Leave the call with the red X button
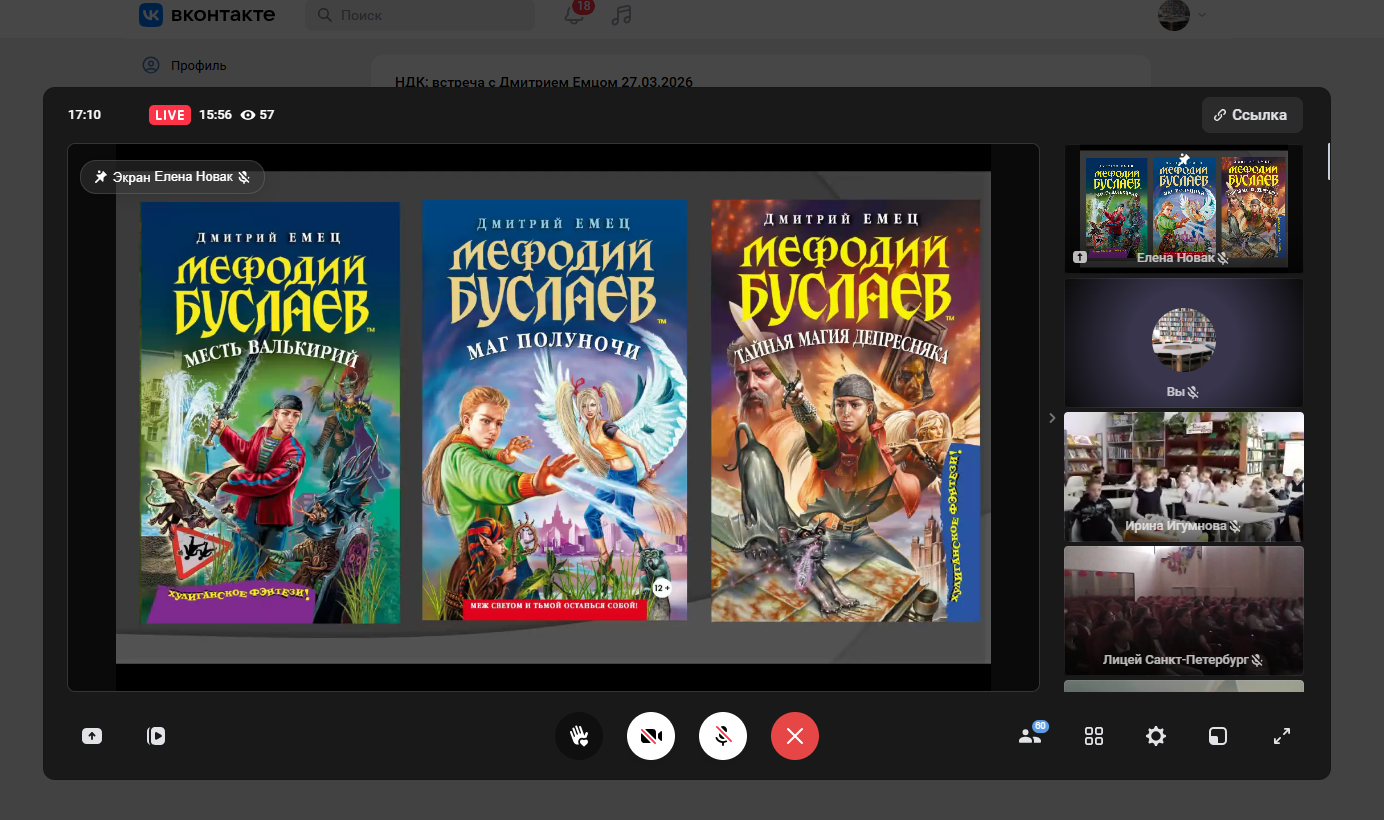The image size is (1384, 820). 795,737
